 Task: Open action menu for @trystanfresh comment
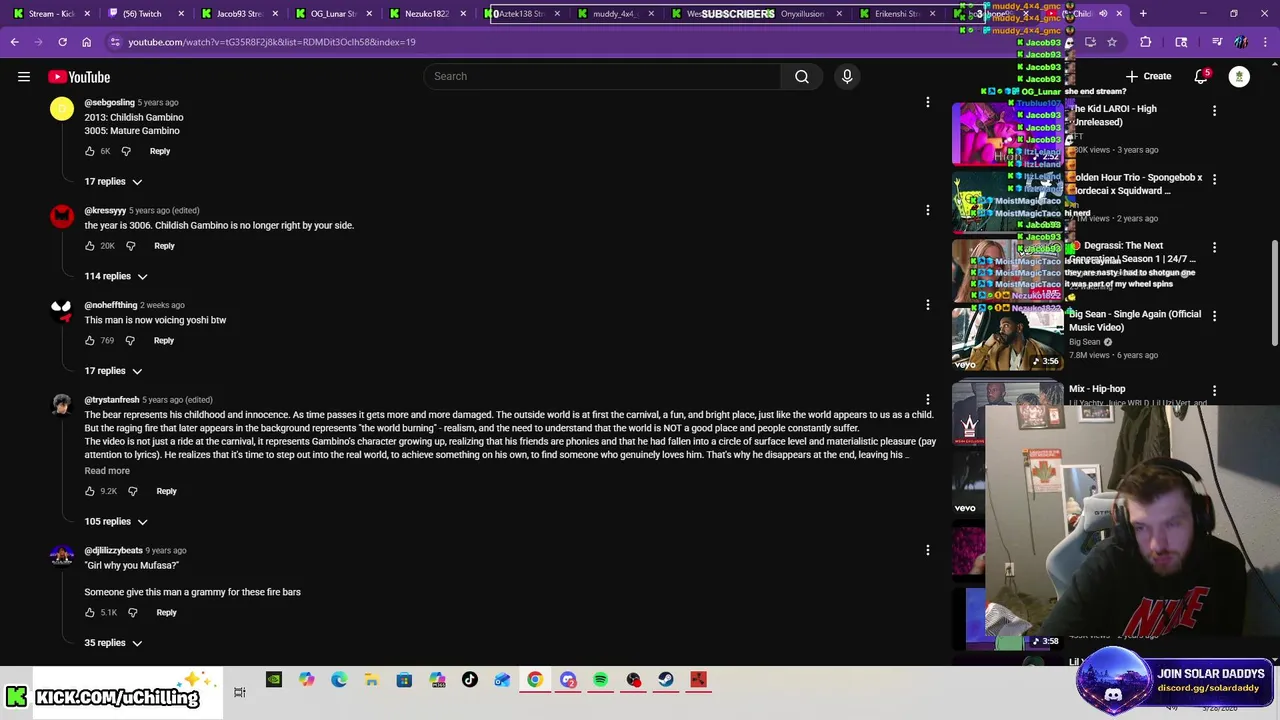[x=927, y=400]
